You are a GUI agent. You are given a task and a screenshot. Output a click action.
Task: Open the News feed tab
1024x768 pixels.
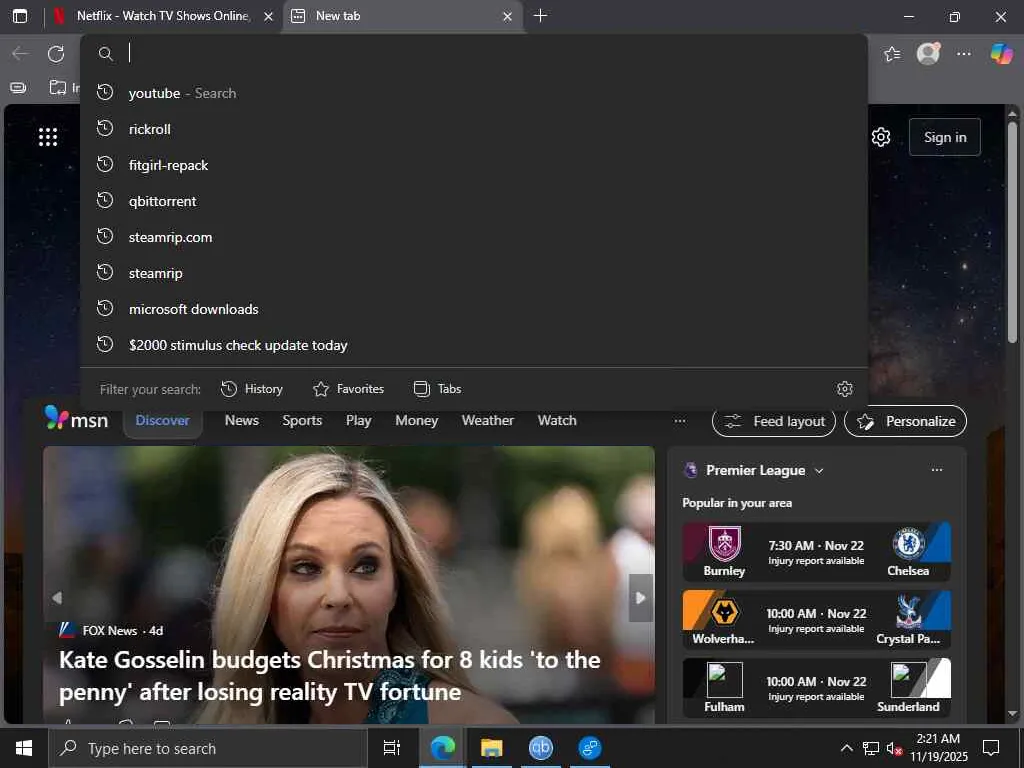242,421
